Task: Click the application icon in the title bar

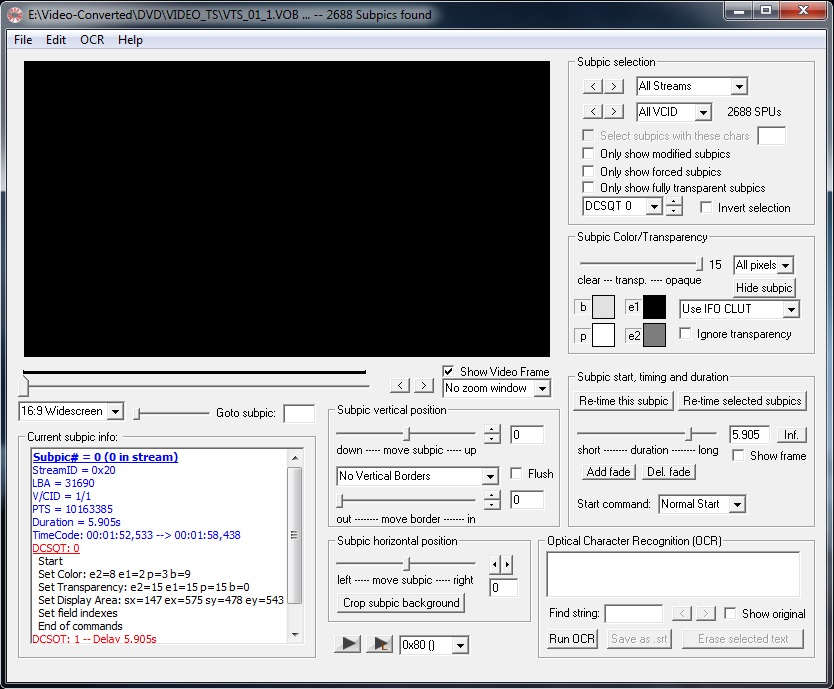Action: [x=15, y=15]
